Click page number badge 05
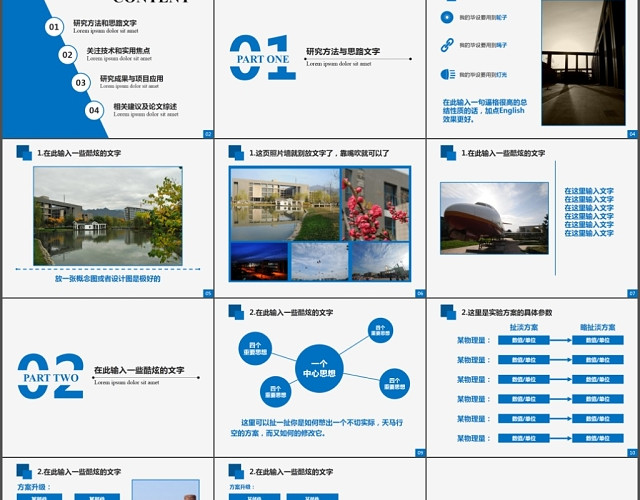The height and width of the screenshot is (500, 640). click(208, 293)
